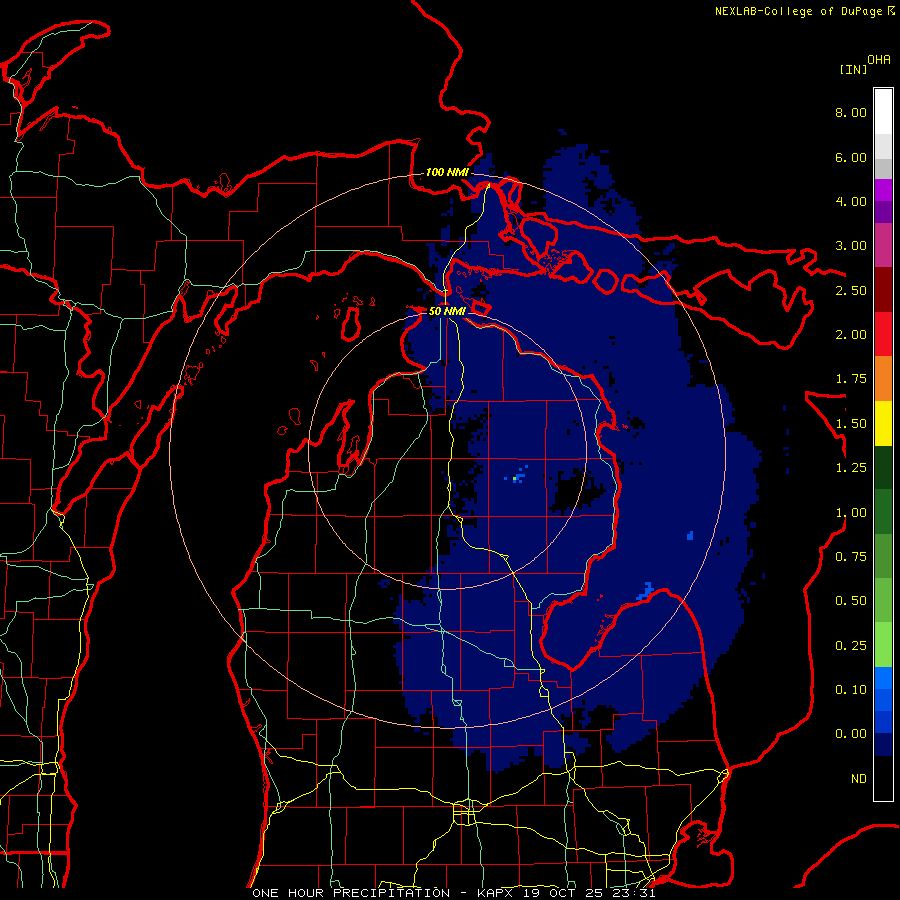
Task: Select the pink swatch beside 3.00
Action: pos(883,246)
